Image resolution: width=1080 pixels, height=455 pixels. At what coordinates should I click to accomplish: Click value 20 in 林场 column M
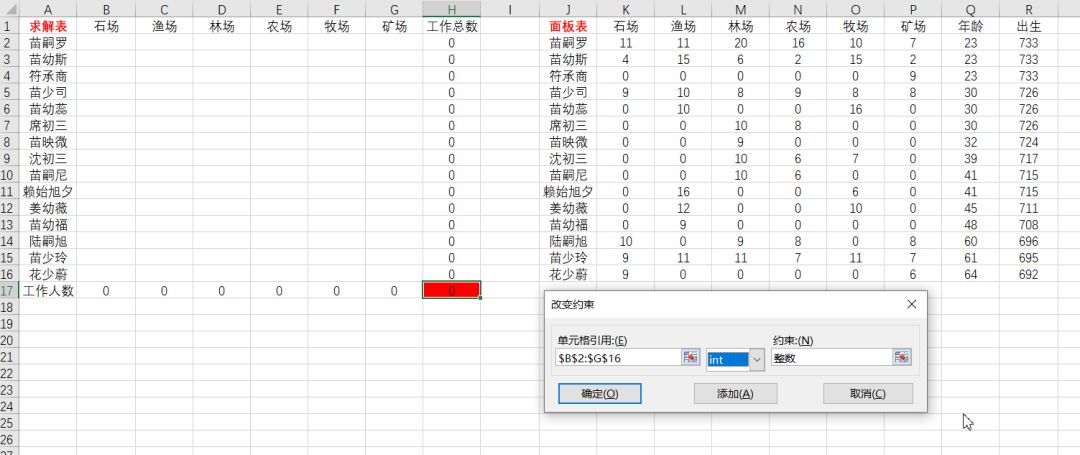[740, 43]
